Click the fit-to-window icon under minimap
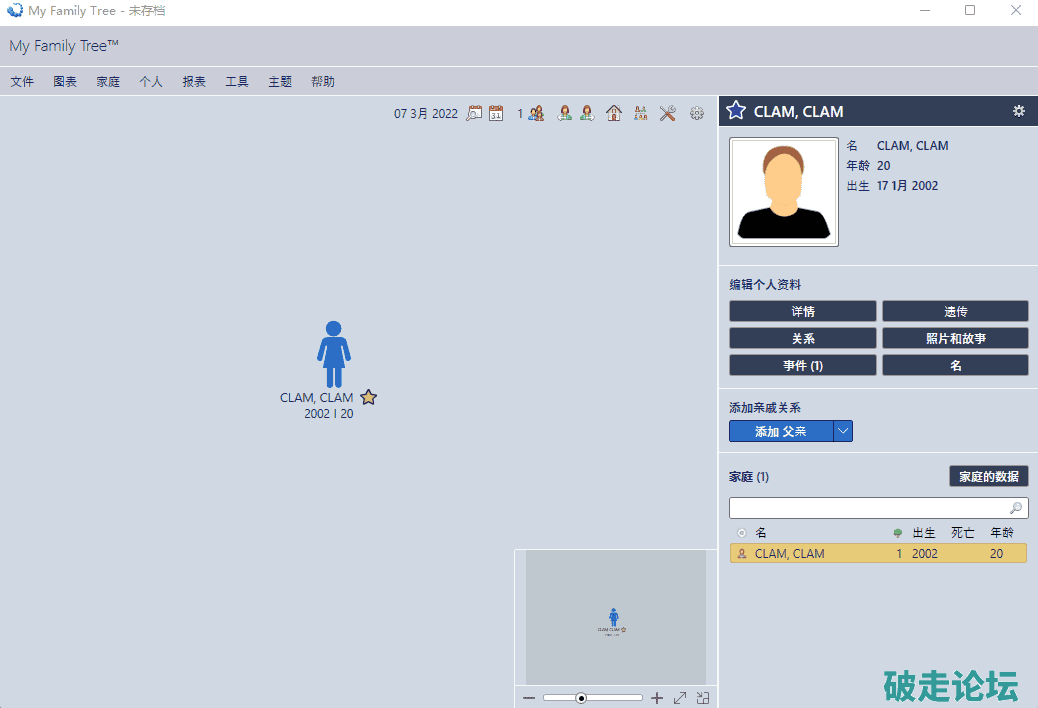Viewport: 1038px width, 708px height. click(680, 698)
